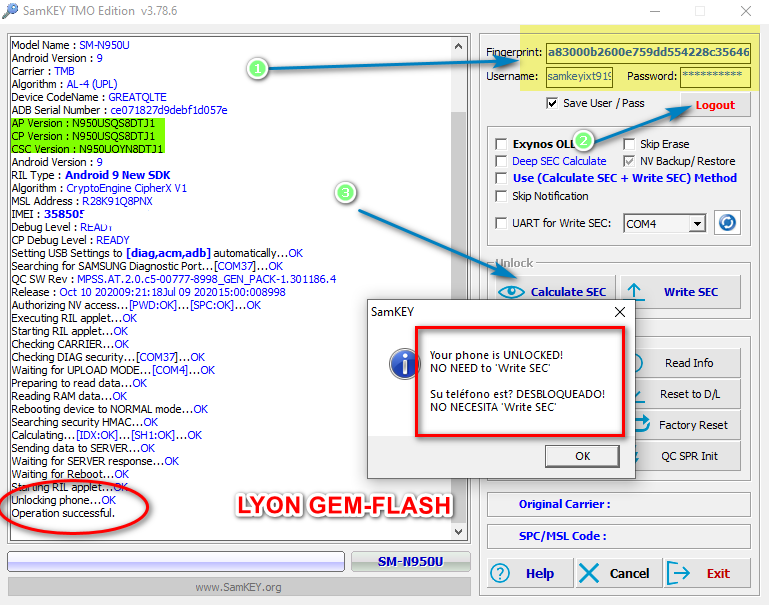Minimize the SamKEY window
This screenshot has height=605, width=769.
pos(655,11)
